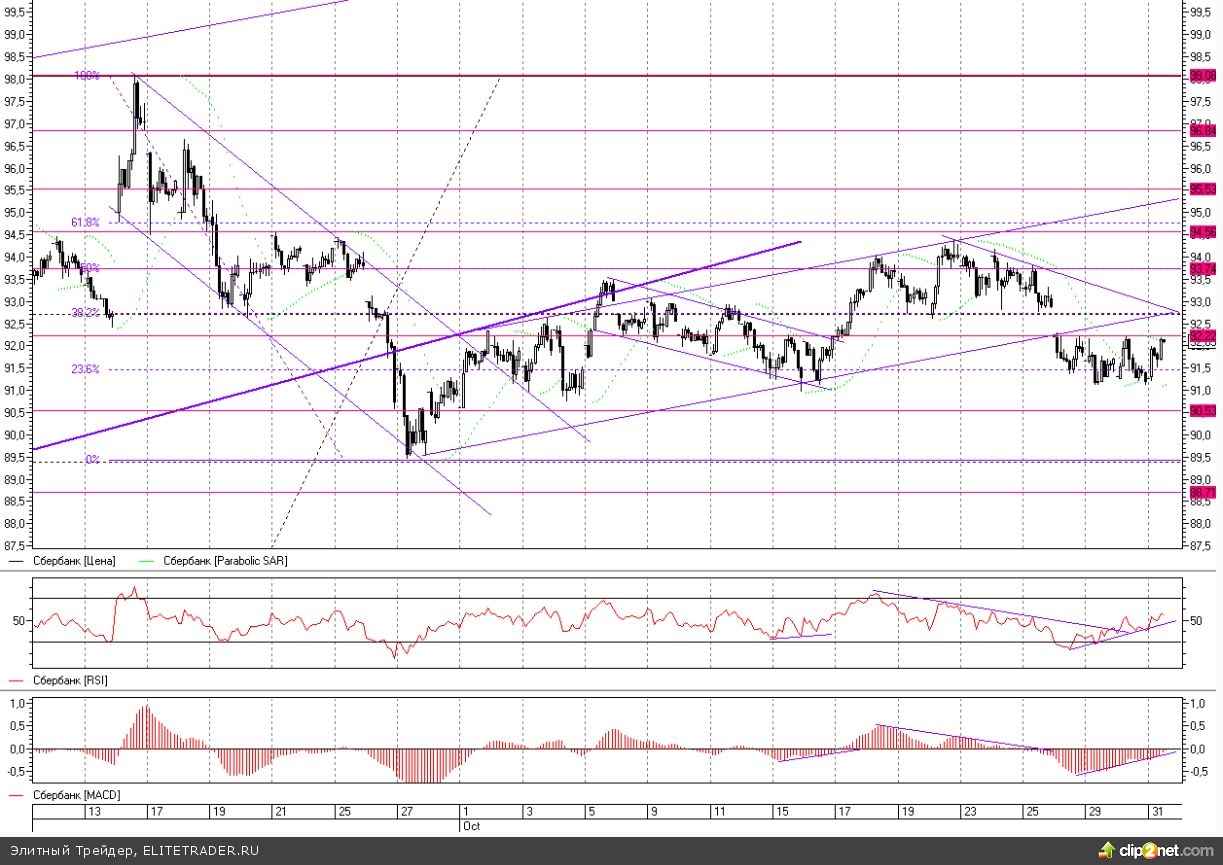
Task: Select the Сбербанк [RSI] indicator label
Action: (x=70, y=680)
